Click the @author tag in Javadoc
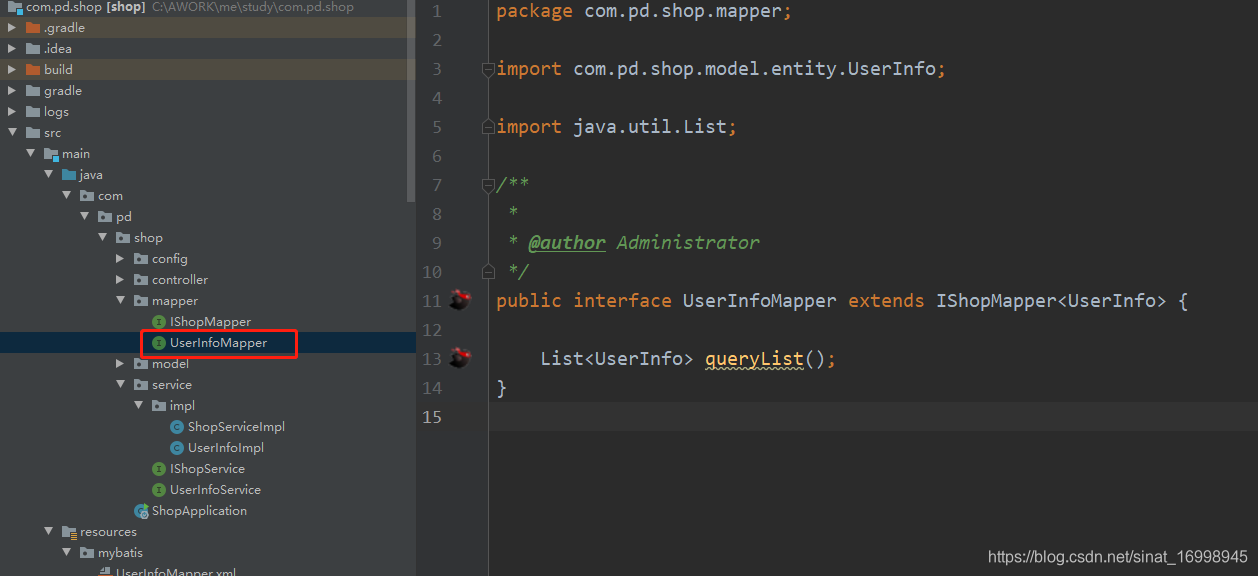This screenshot has width=1258, height=576. point(567,243)
